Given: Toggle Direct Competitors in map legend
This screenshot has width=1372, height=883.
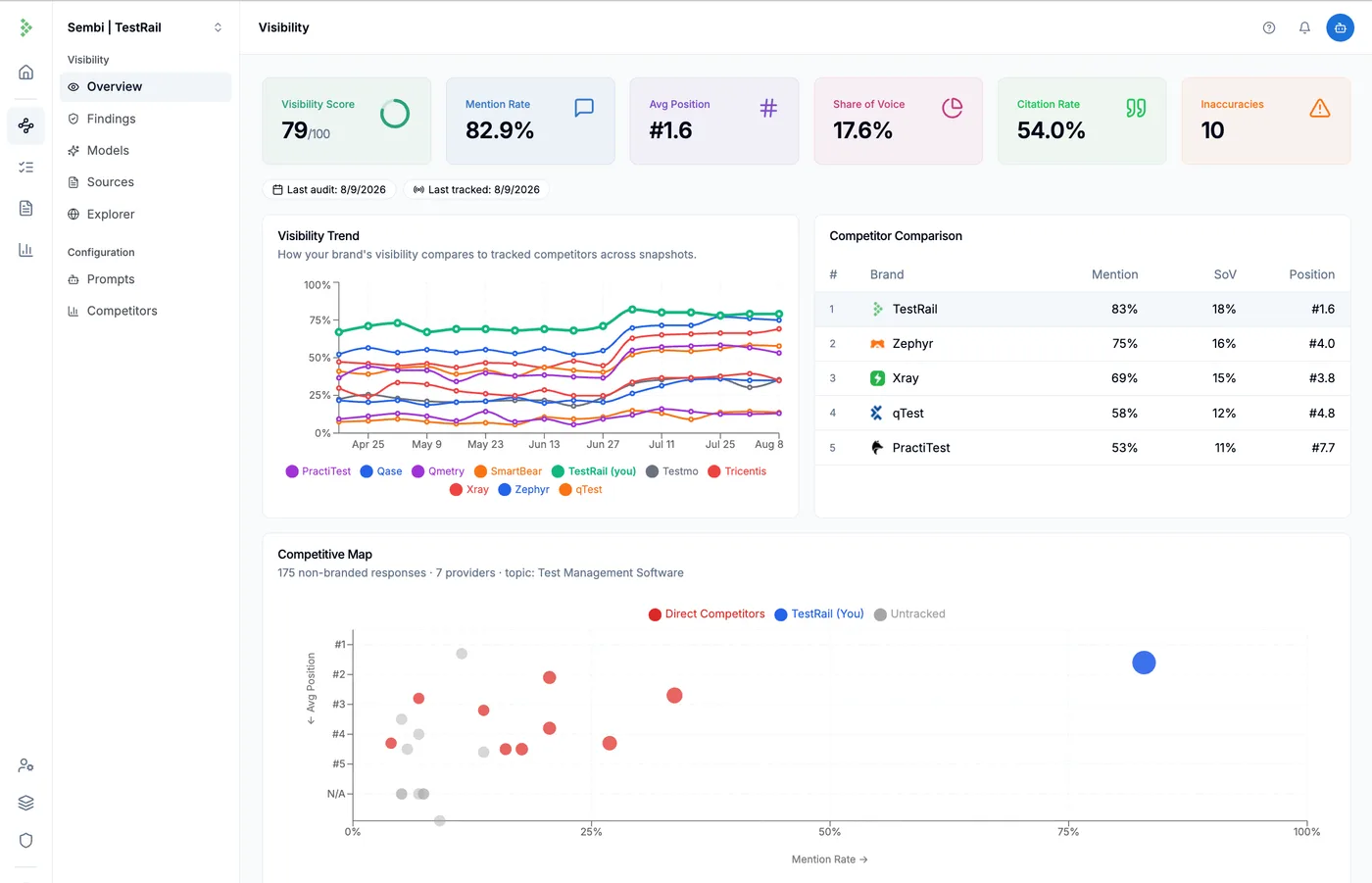Looking at the screenshot, I should tap(707, 614).
